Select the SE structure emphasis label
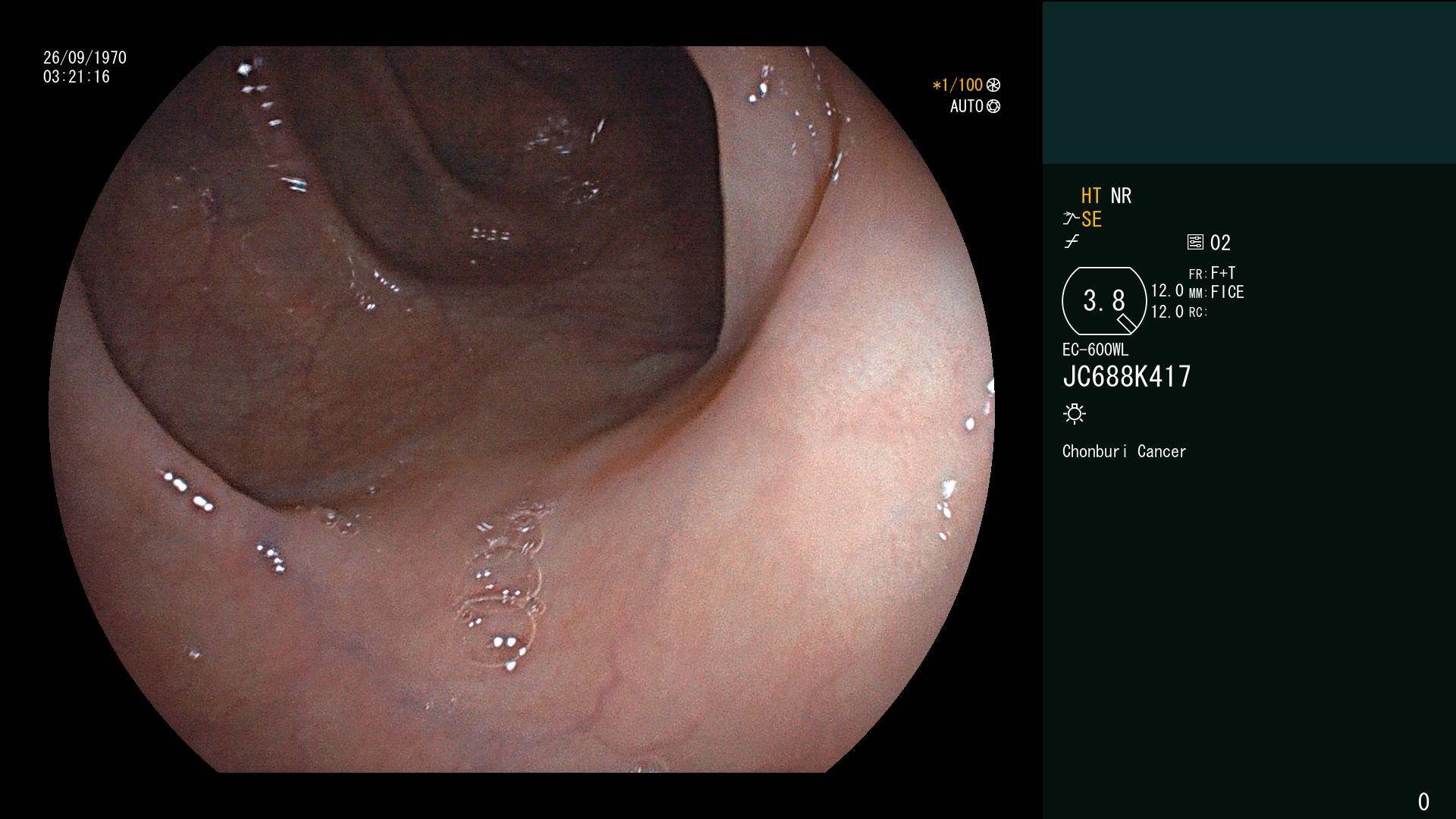 click(1091, 219)
